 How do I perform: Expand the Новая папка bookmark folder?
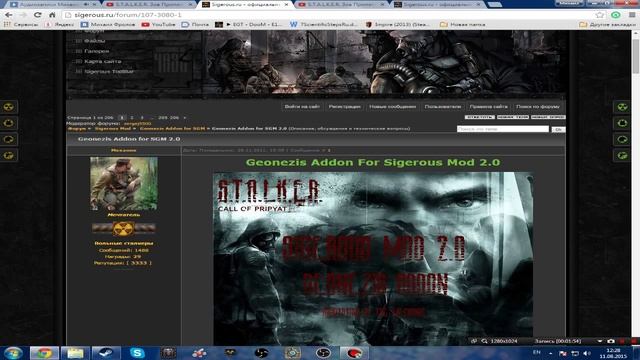click(x=462, y=24)
